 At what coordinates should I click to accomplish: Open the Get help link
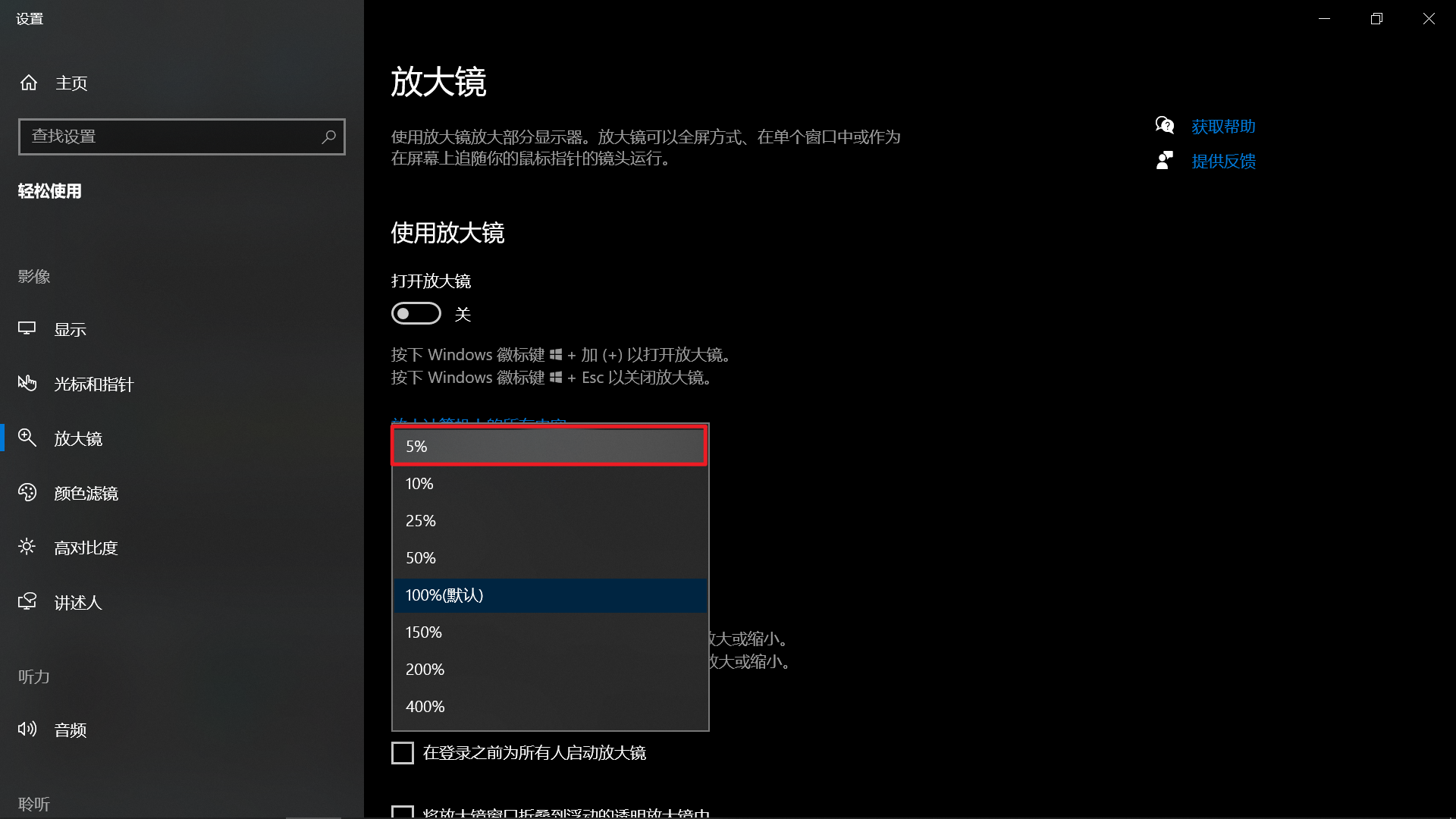coord(1222,127)
